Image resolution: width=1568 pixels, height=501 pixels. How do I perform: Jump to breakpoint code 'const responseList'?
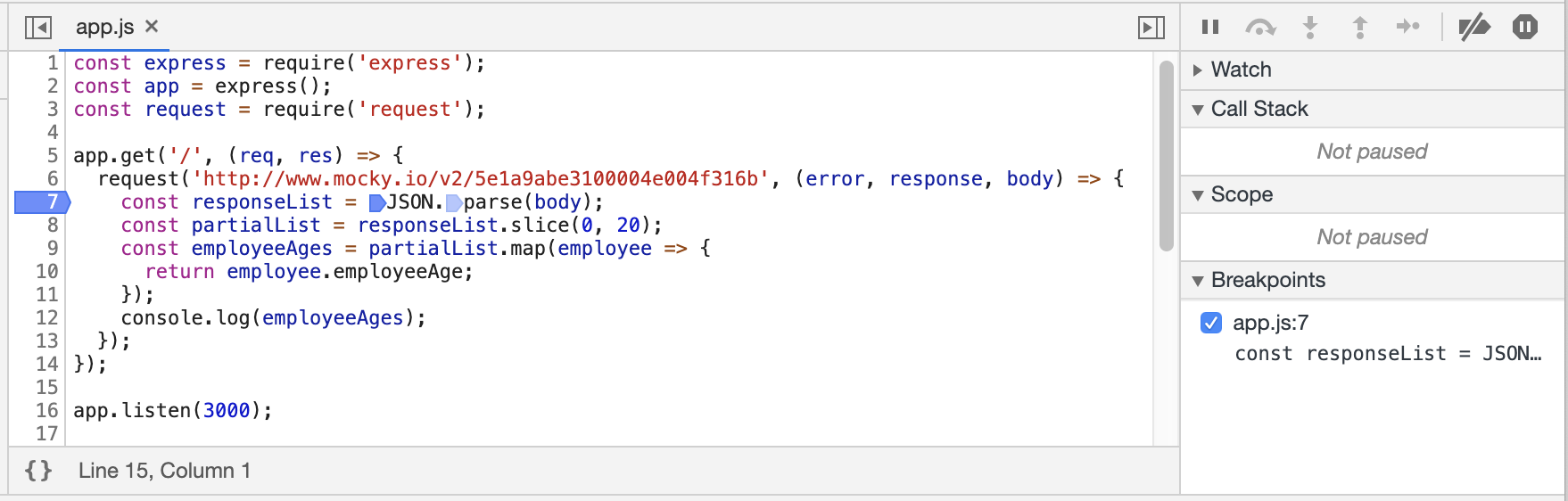[x=1387, y=354]
